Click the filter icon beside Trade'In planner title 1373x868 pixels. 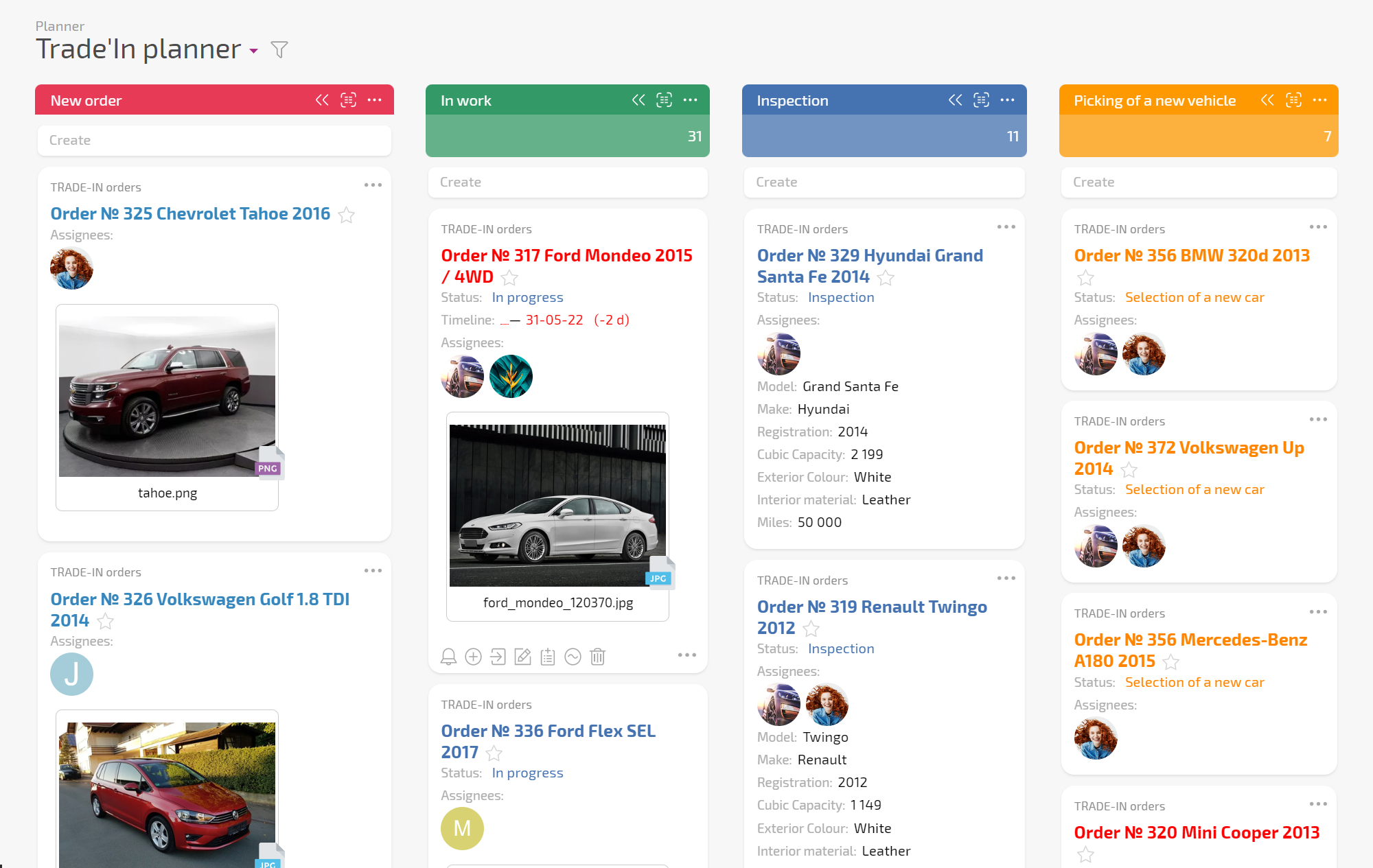[279, 49]
